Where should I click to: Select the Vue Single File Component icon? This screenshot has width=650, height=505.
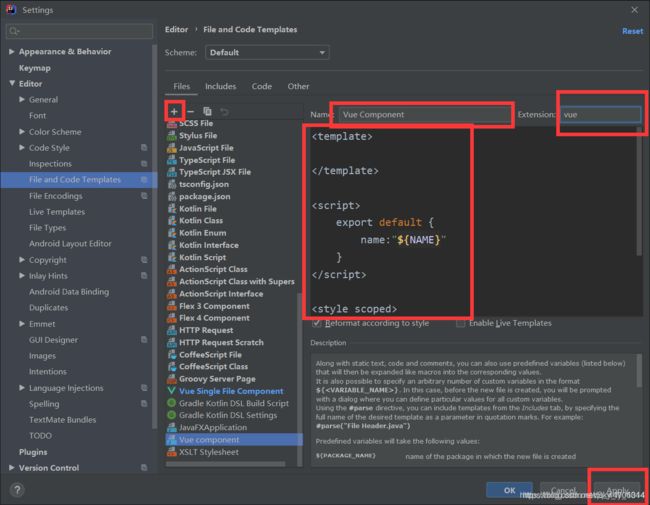tap(172, 391)
